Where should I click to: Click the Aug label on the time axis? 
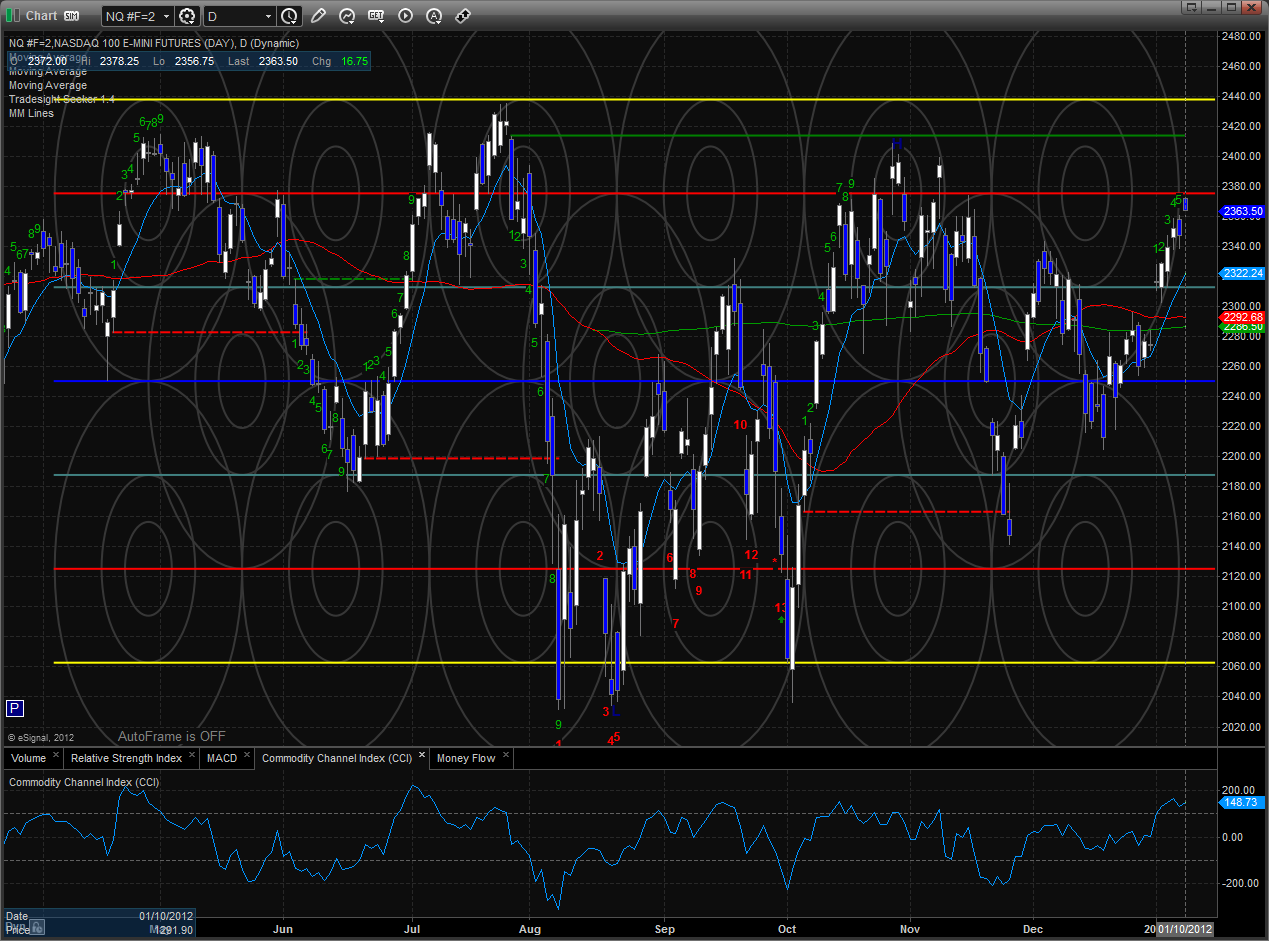click(529, 929)
